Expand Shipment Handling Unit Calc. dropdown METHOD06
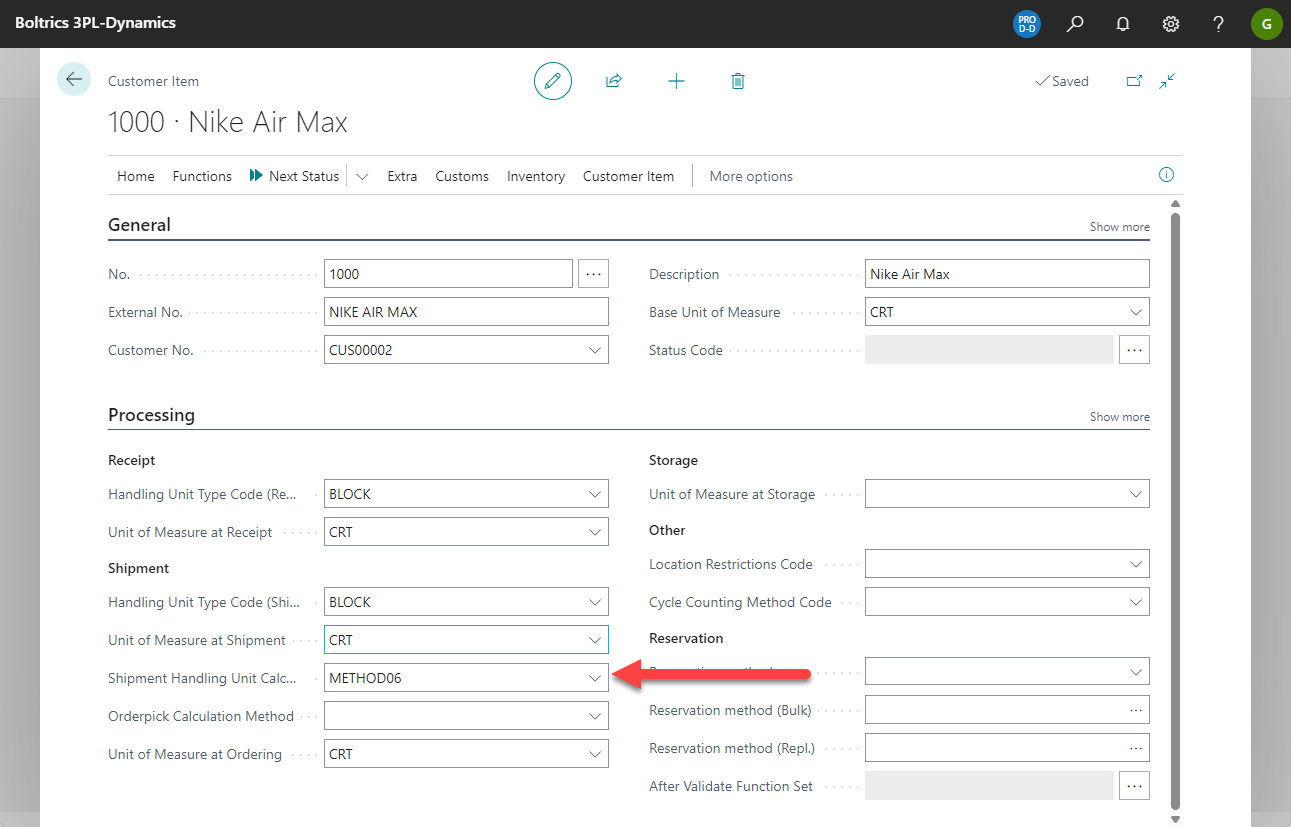1291x827 pixels. click(x=595, y=678)
